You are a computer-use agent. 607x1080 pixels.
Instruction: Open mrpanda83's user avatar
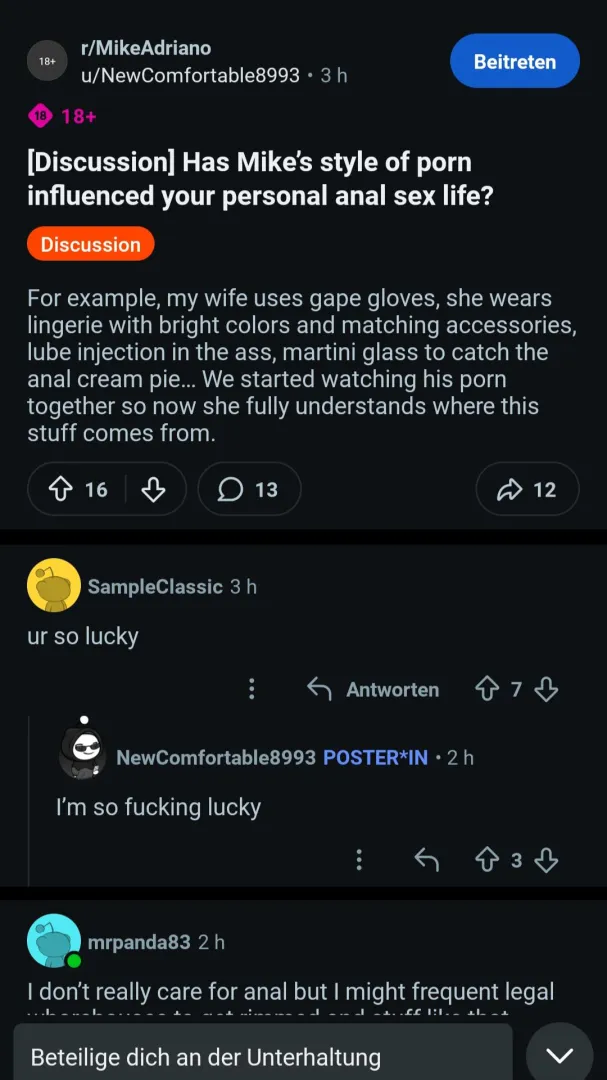[53, 941]
